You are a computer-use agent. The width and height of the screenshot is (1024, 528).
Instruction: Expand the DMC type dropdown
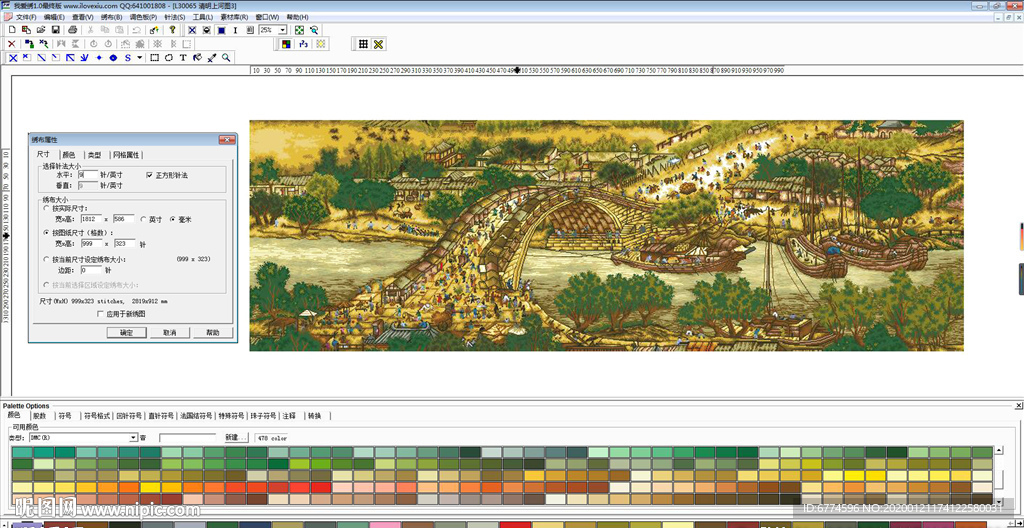tap(133, 437)
